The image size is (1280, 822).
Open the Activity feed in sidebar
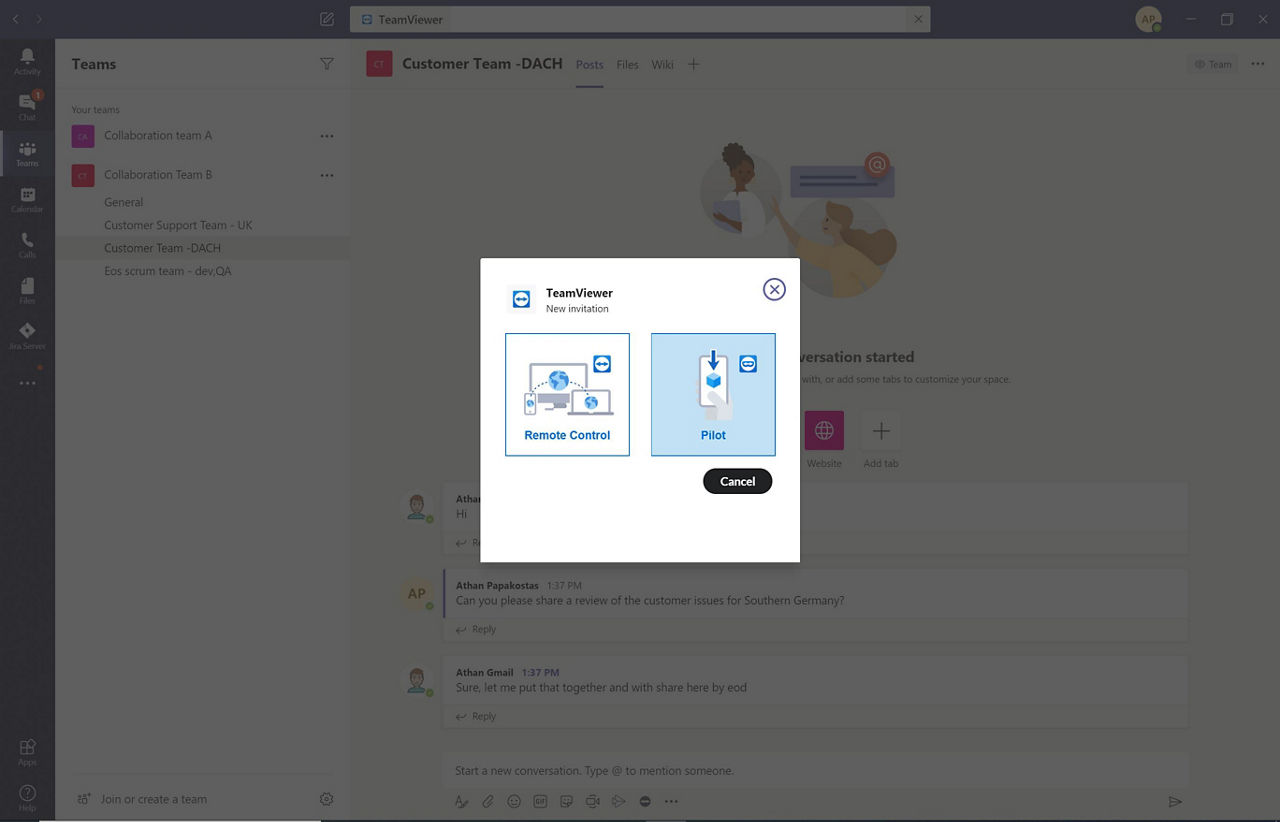pyautogui.click(x=27, y=61)
